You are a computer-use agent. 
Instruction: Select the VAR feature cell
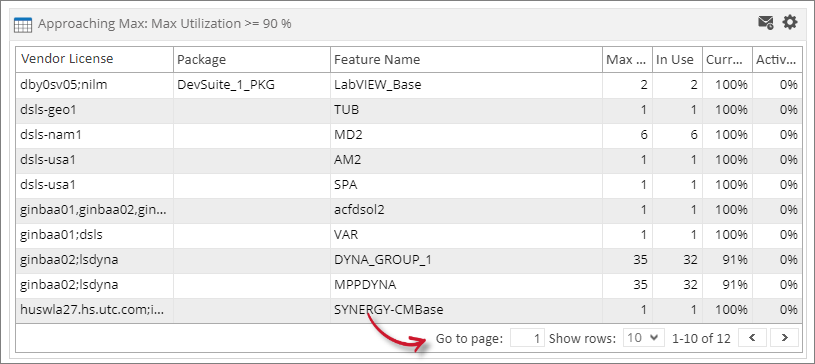467,235
